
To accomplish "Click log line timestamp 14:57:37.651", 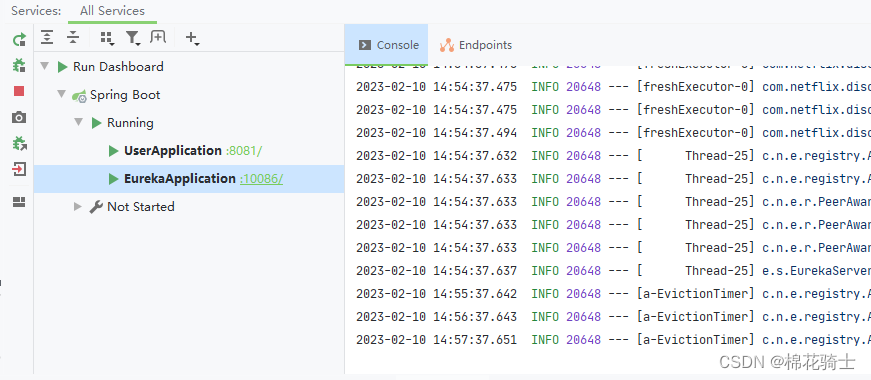I will coord(475,339).
